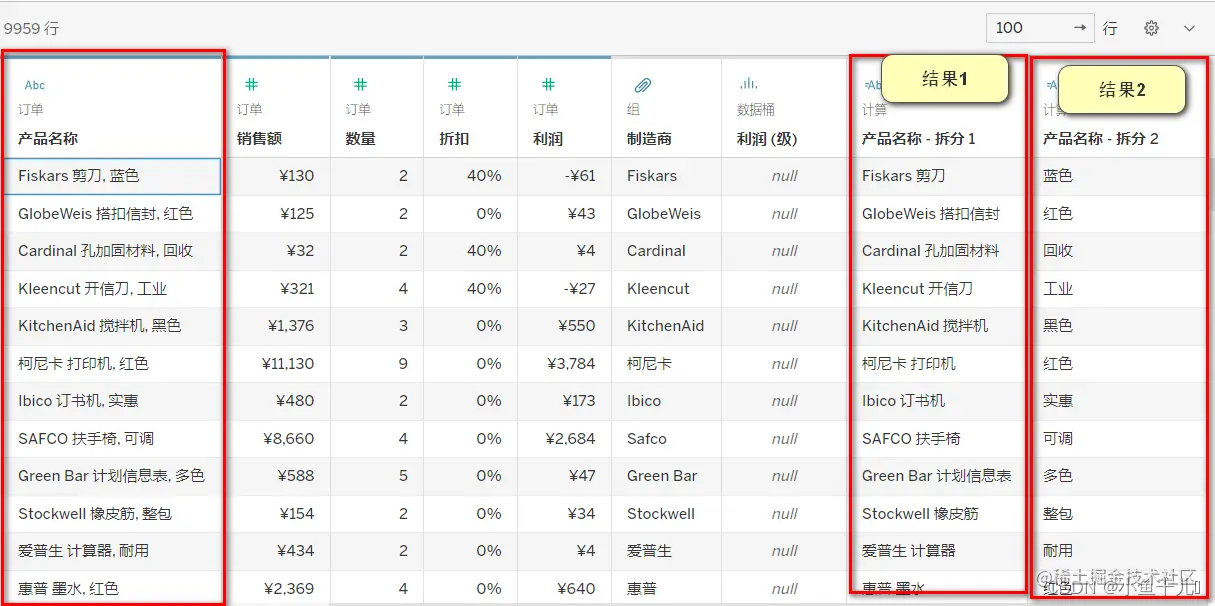Click the cell GlobeWeis 搭扣信封, 红色
Screen dimensions: 1215x606
112,214
